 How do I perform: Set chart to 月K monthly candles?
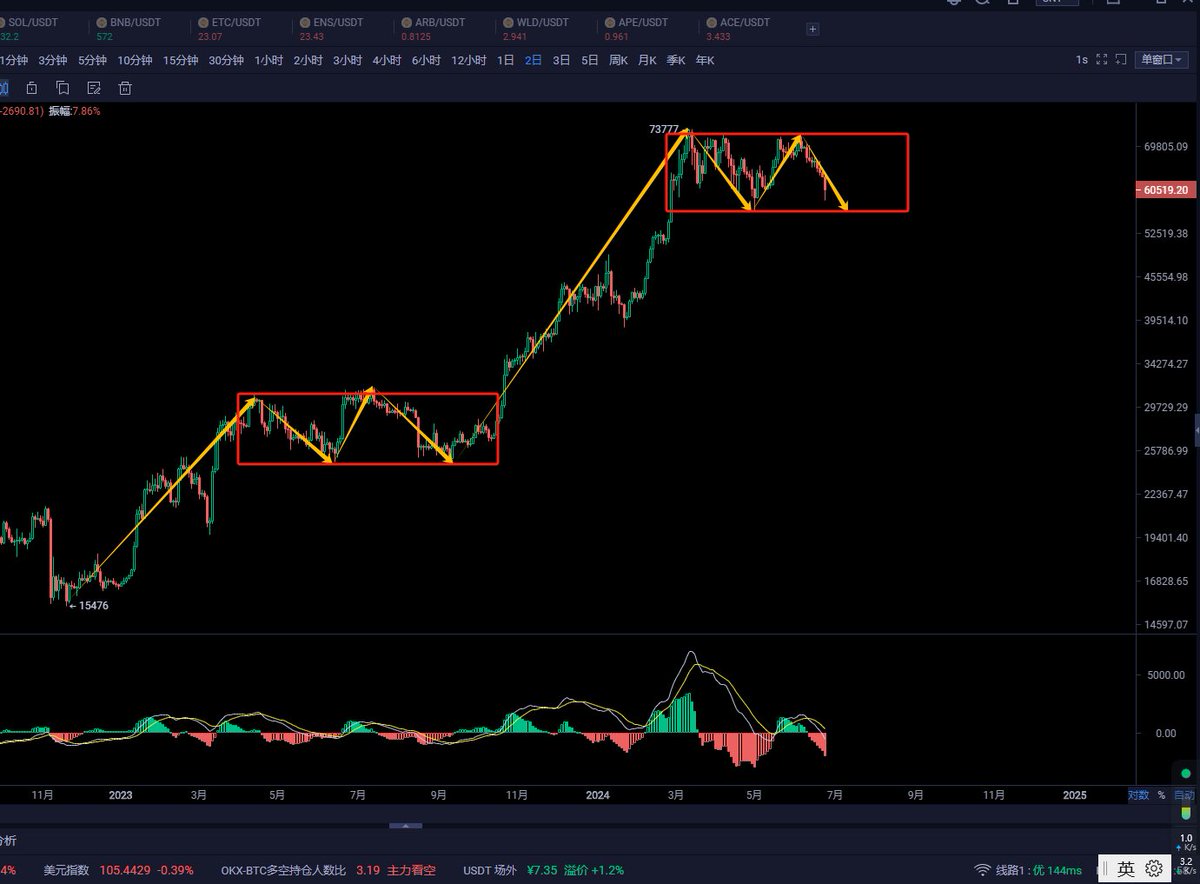(647, 60)
